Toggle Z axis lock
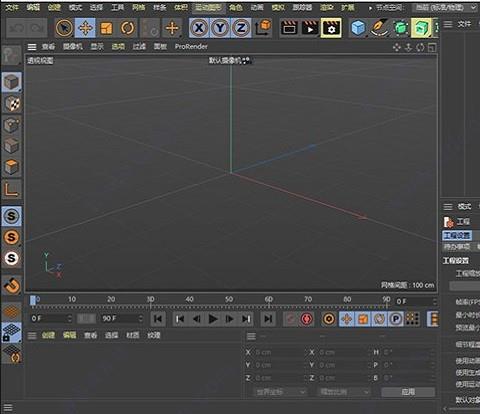480x414 pixels. [241, 28]
